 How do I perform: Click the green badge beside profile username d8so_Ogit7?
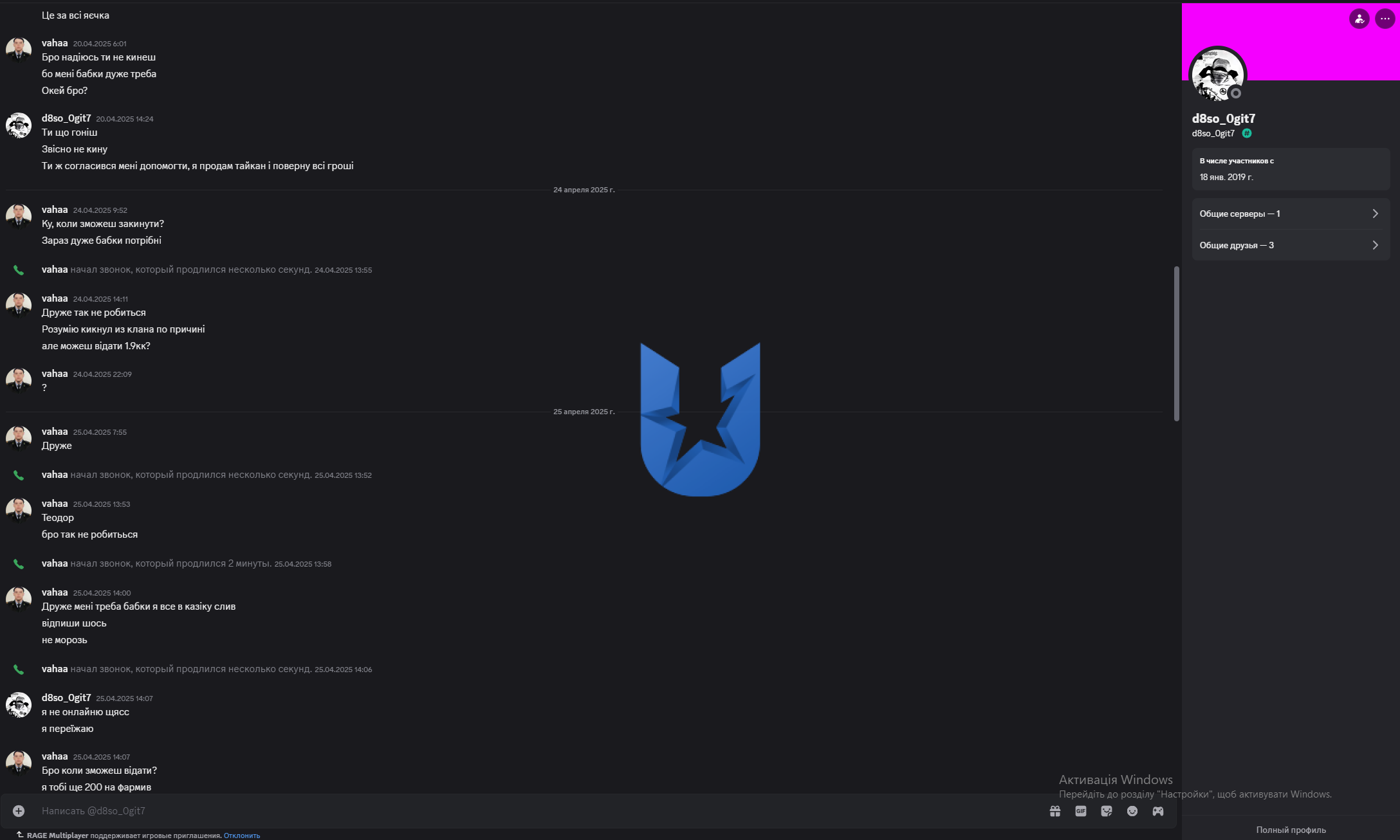[x=1247, y=133]
